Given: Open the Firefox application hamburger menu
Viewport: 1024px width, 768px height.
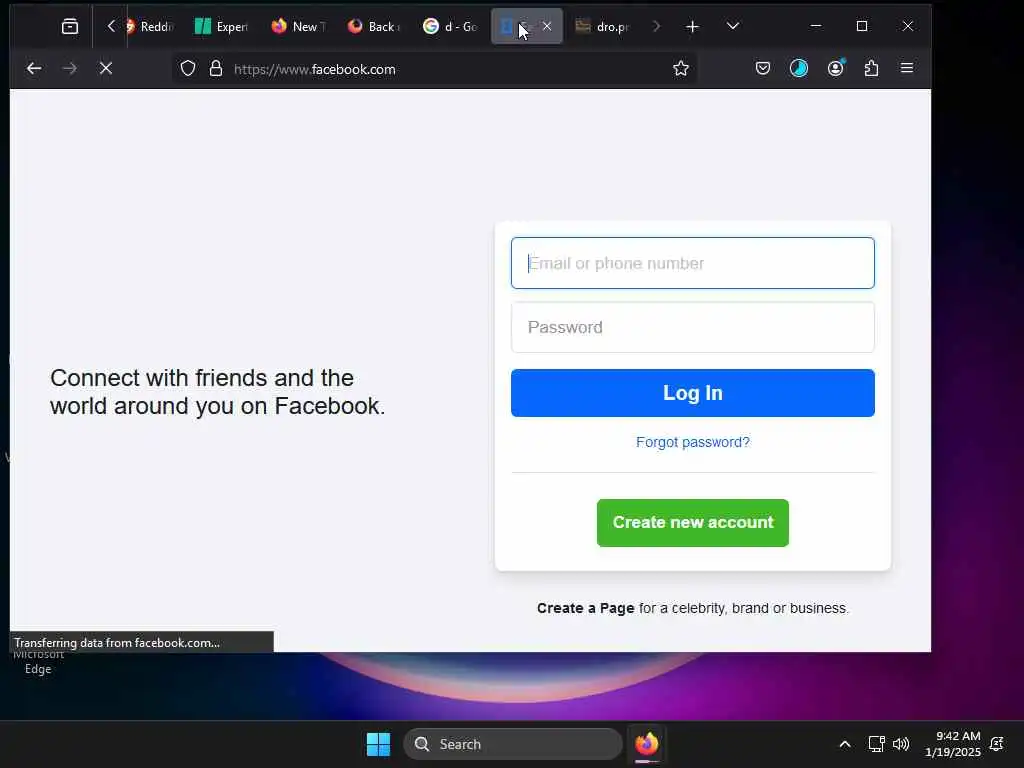Looking at the screenshot, I should 906,69.
